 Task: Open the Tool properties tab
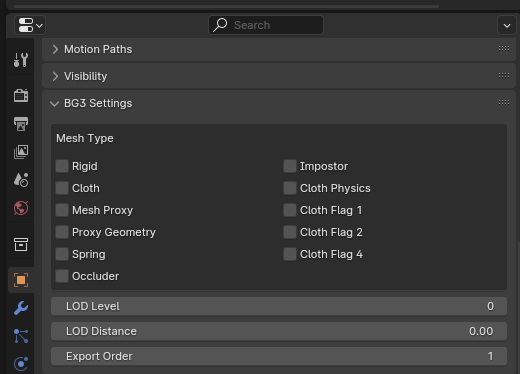click(21, 60)
